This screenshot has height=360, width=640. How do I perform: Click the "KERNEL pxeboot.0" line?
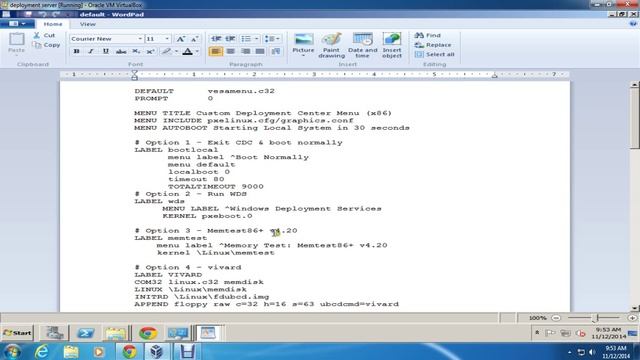click(x=207, y=216)
